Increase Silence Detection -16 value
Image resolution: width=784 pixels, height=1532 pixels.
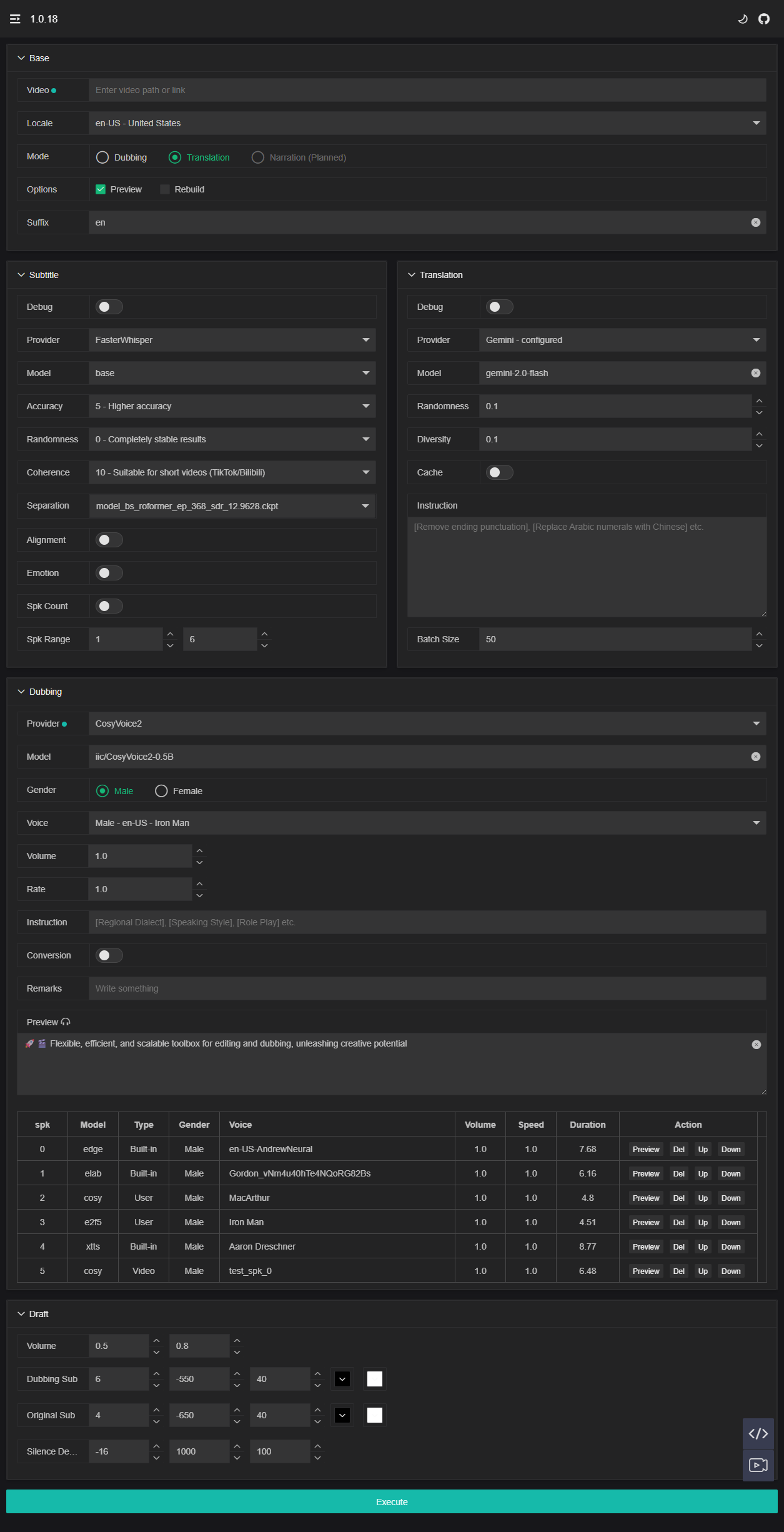tap(156, 1446)
